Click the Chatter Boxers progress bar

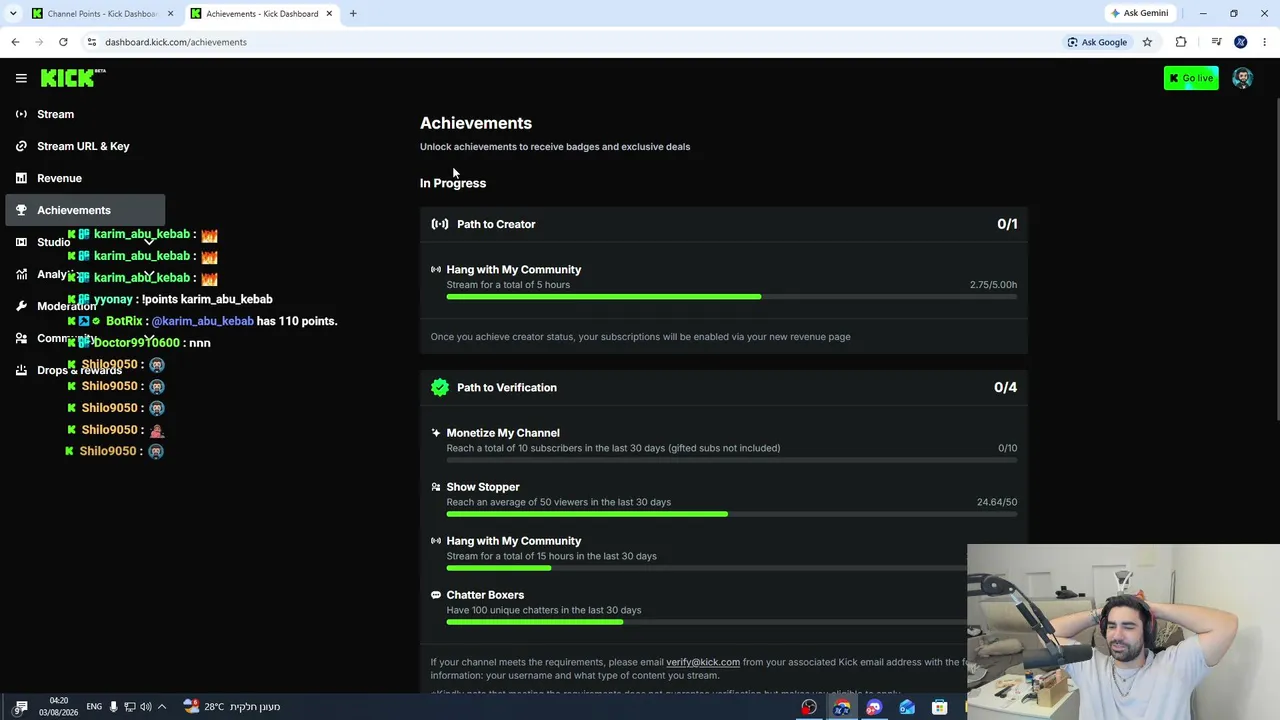(706, 622)
